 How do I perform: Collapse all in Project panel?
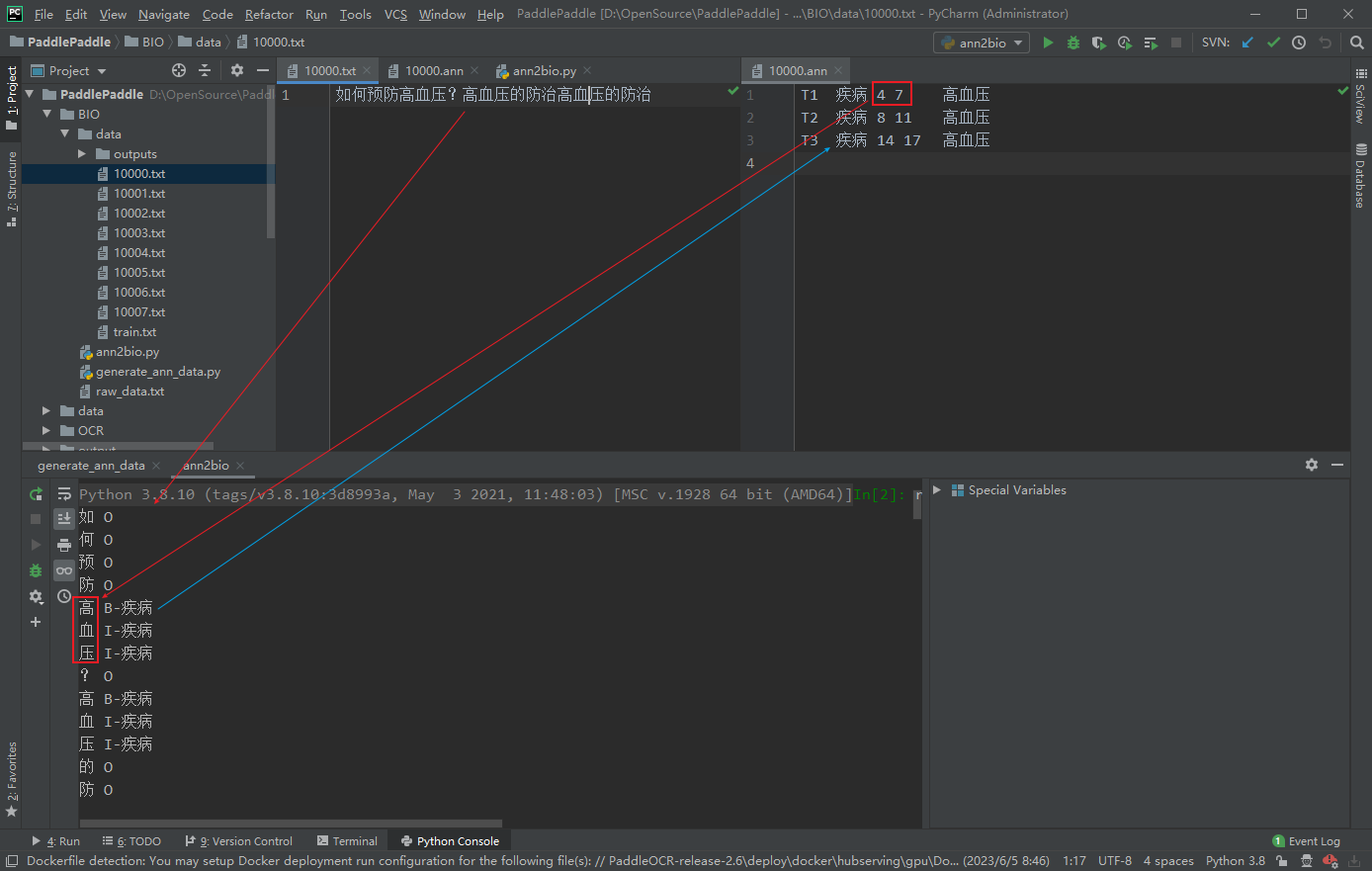(205, 70)
